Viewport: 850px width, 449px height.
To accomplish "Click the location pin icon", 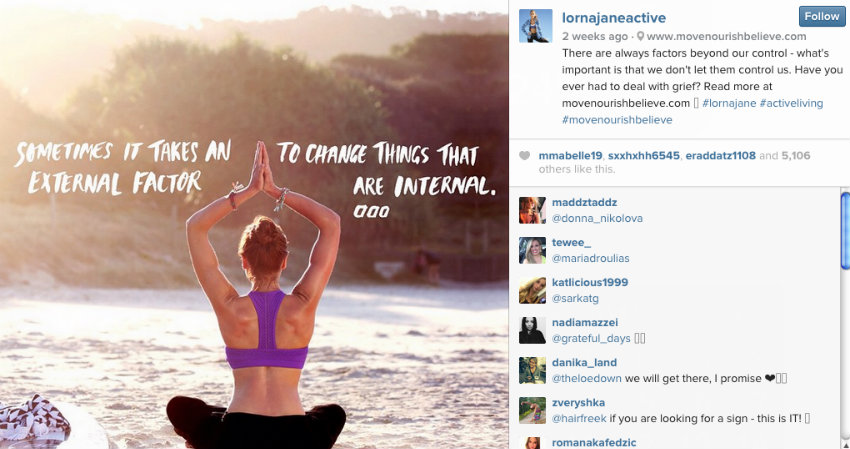I will pyautogui.click(x=640, y=36).
